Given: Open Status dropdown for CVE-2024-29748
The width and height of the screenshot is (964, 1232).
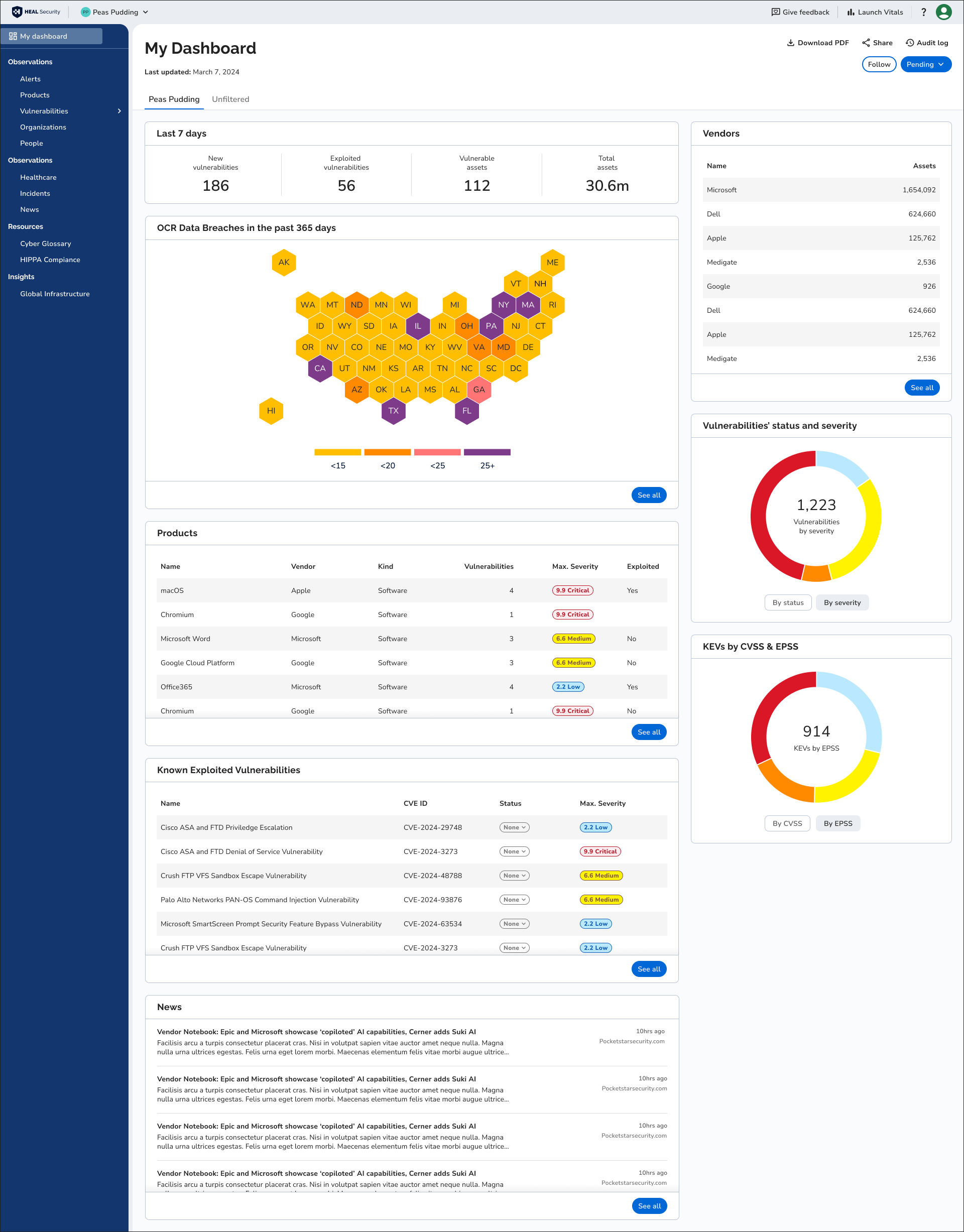Looking at the screenshot, I should click(514, 827).
